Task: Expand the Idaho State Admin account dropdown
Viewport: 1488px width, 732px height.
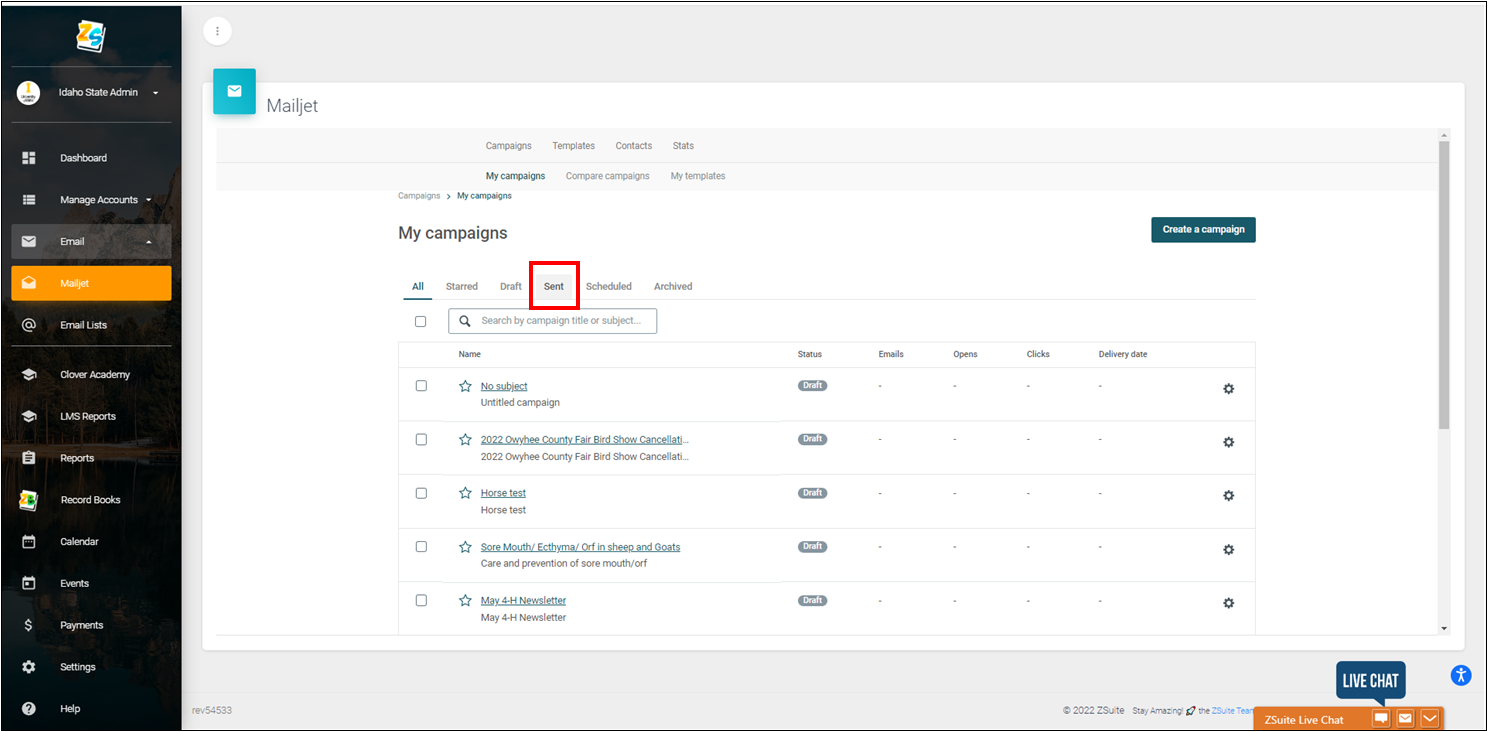Action: tap(156, 93)
